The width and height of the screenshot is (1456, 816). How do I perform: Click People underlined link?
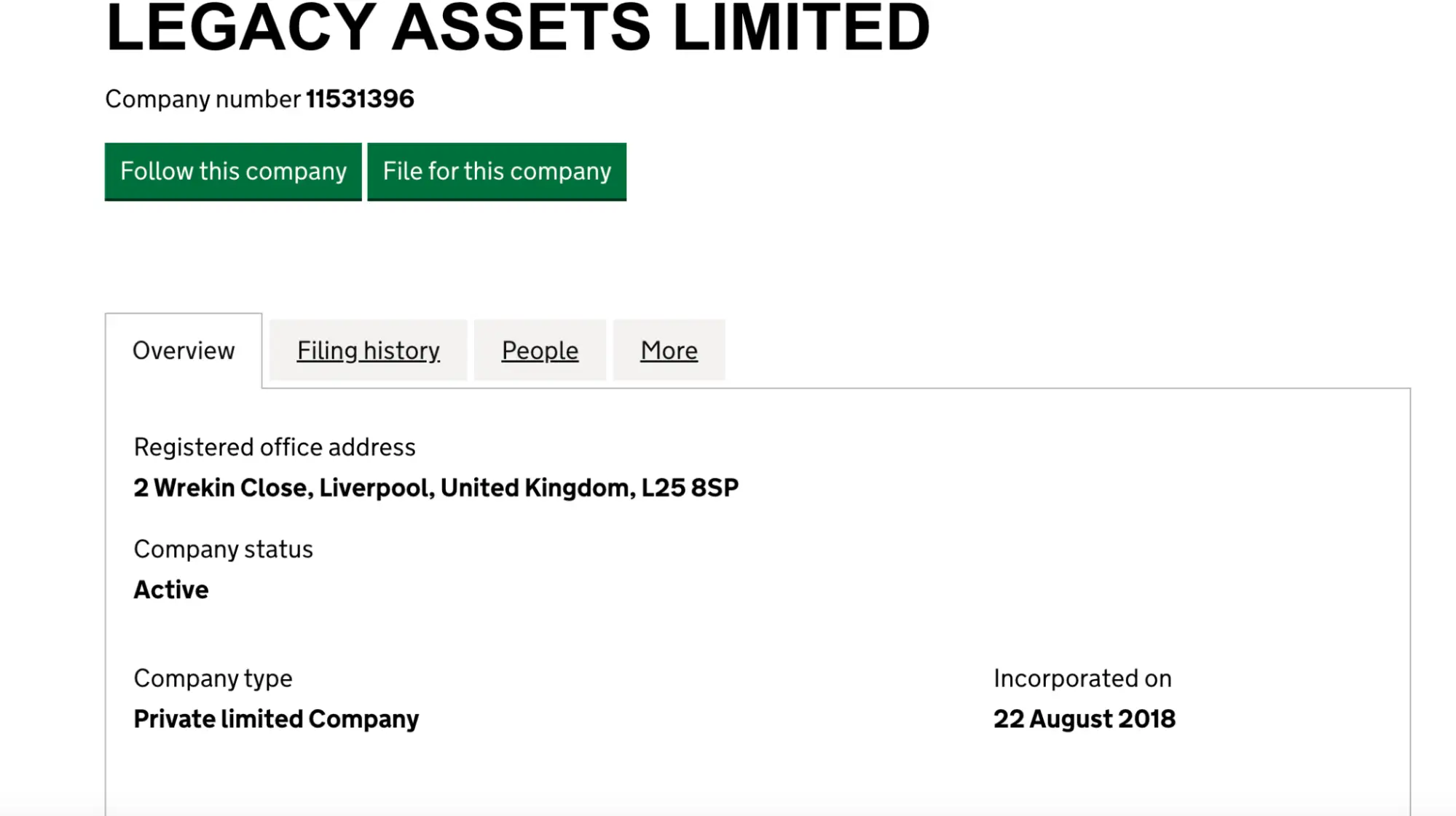[x=539, y=350]
